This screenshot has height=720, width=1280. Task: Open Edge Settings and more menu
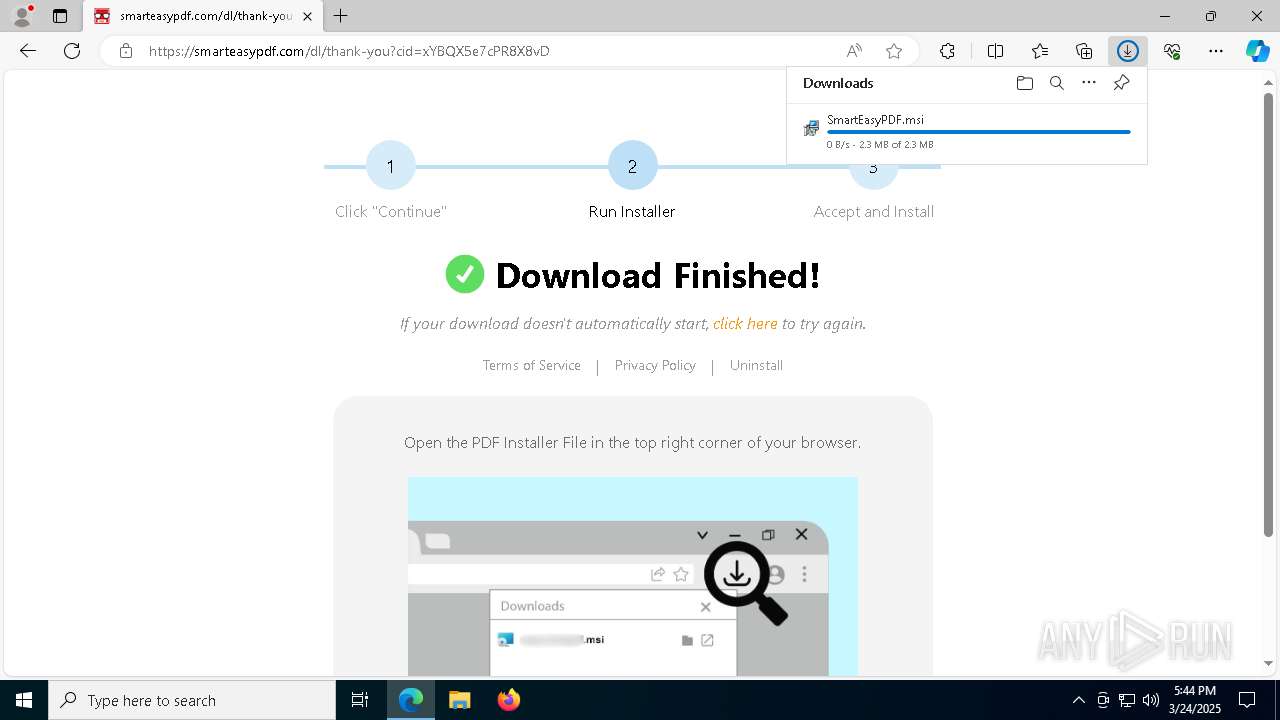(1216, 51)
